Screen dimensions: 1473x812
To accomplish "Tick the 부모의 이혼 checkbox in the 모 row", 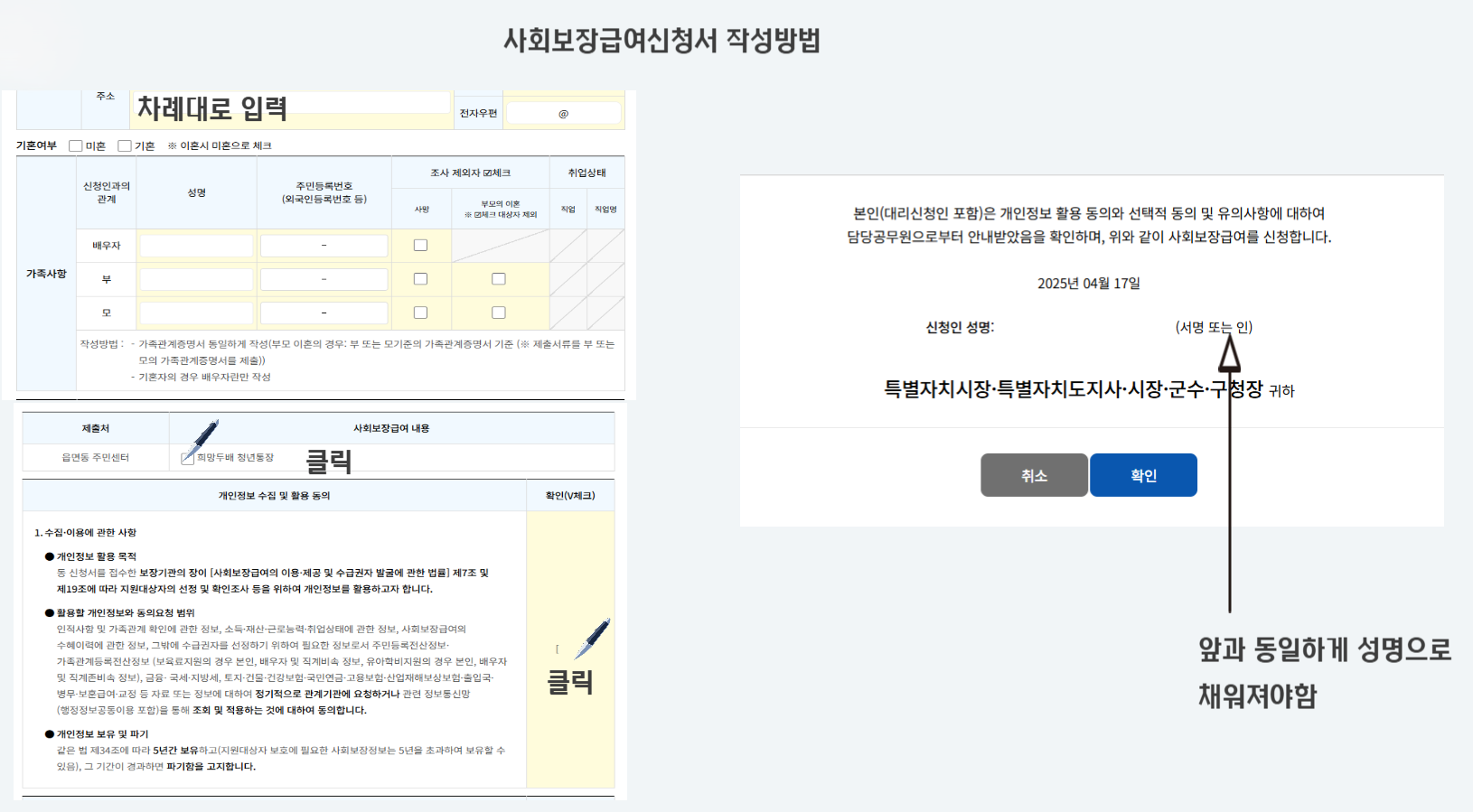I will tap(499, 313).
